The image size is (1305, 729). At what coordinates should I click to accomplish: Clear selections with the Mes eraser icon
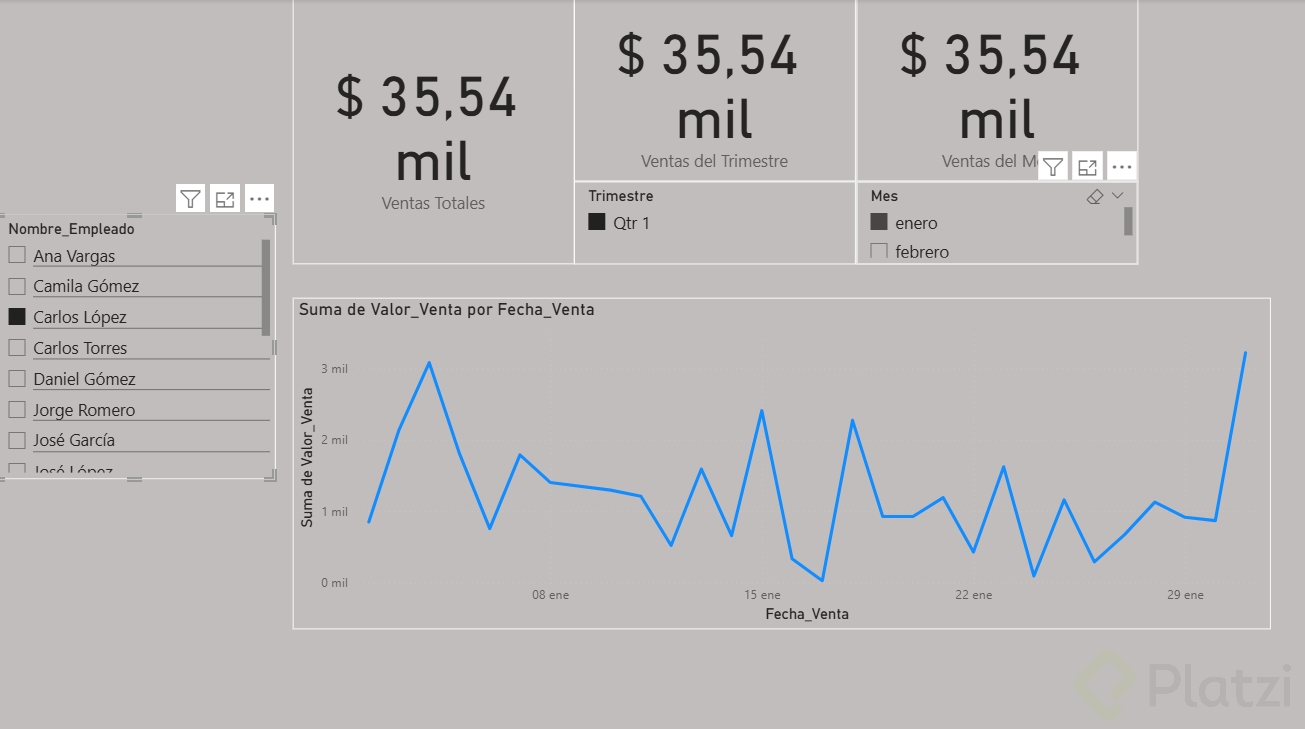coord(1095,197)
